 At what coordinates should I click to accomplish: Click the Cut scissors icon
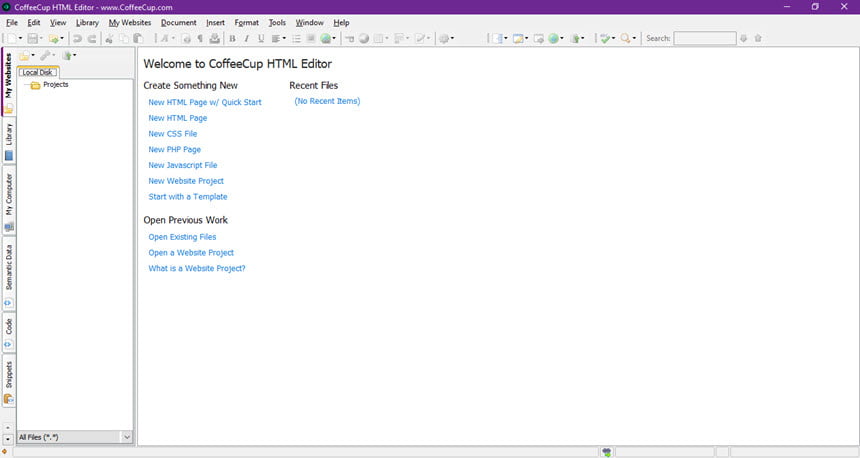[x=109, y=38]
